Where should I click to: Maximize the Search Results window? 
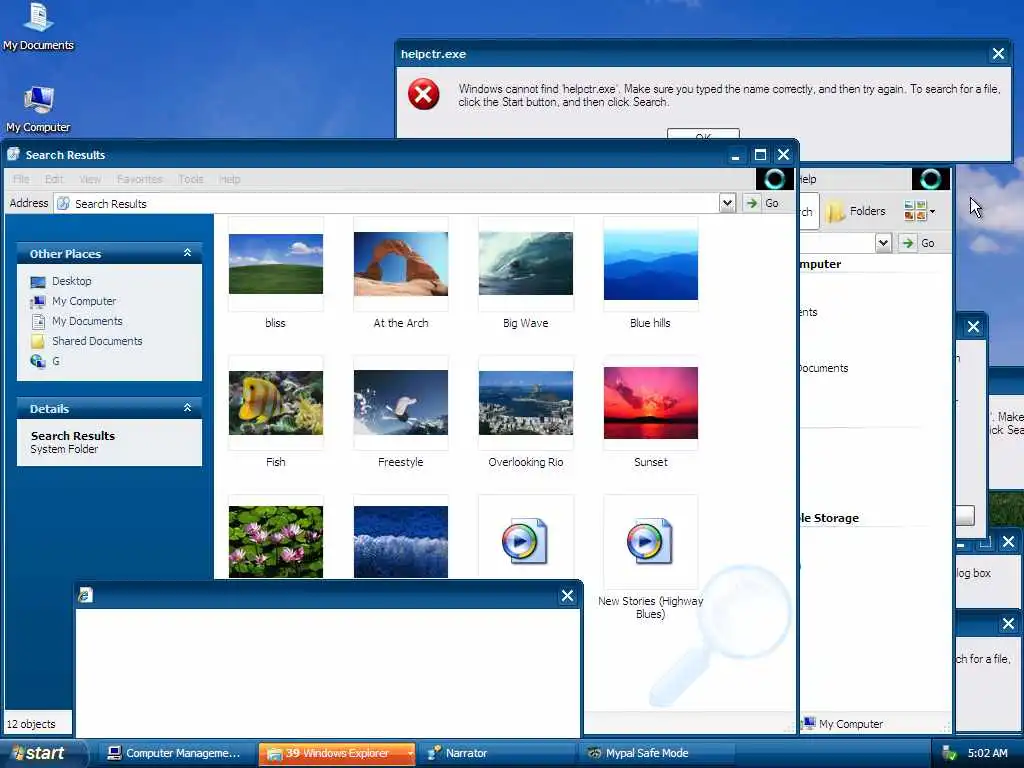pos(760,155)
